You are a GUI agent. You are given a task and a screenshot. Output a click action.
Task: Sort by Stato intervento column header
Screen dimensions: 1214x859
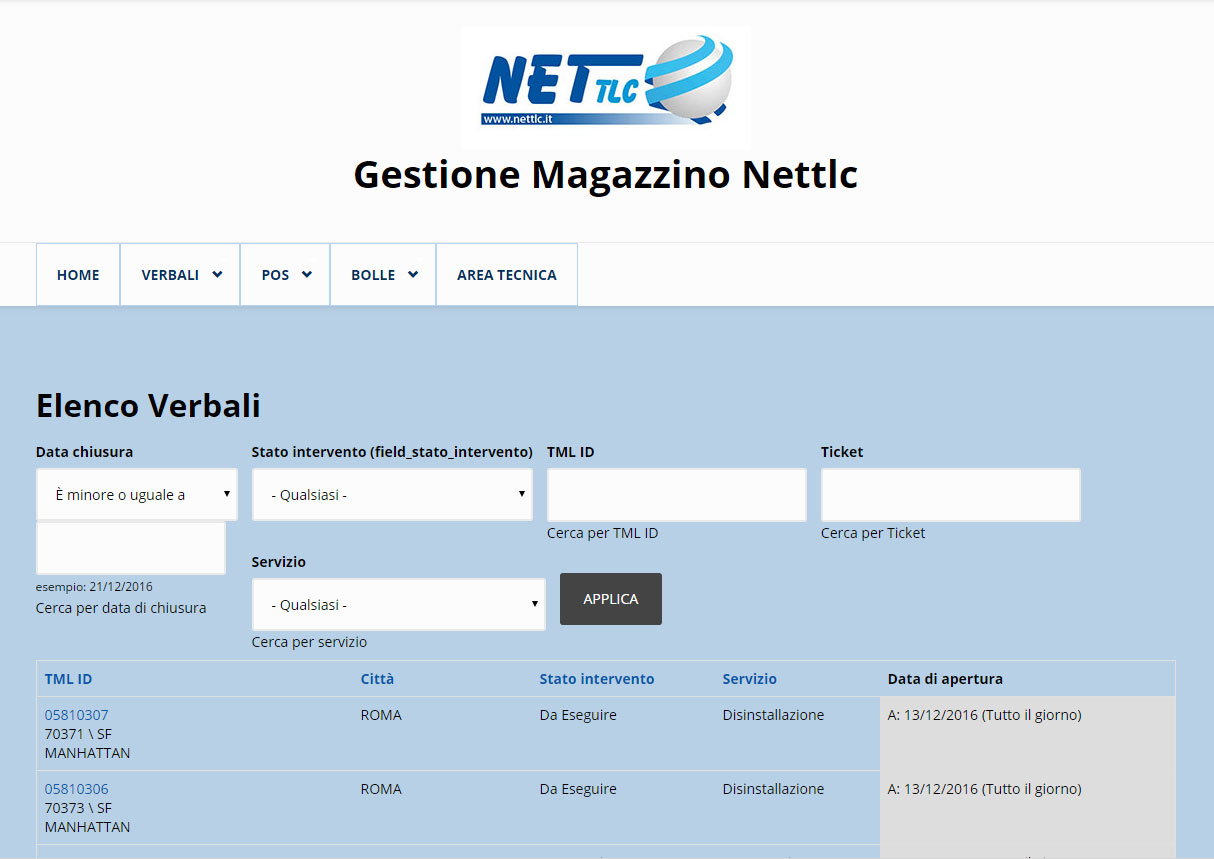[597, 679]
